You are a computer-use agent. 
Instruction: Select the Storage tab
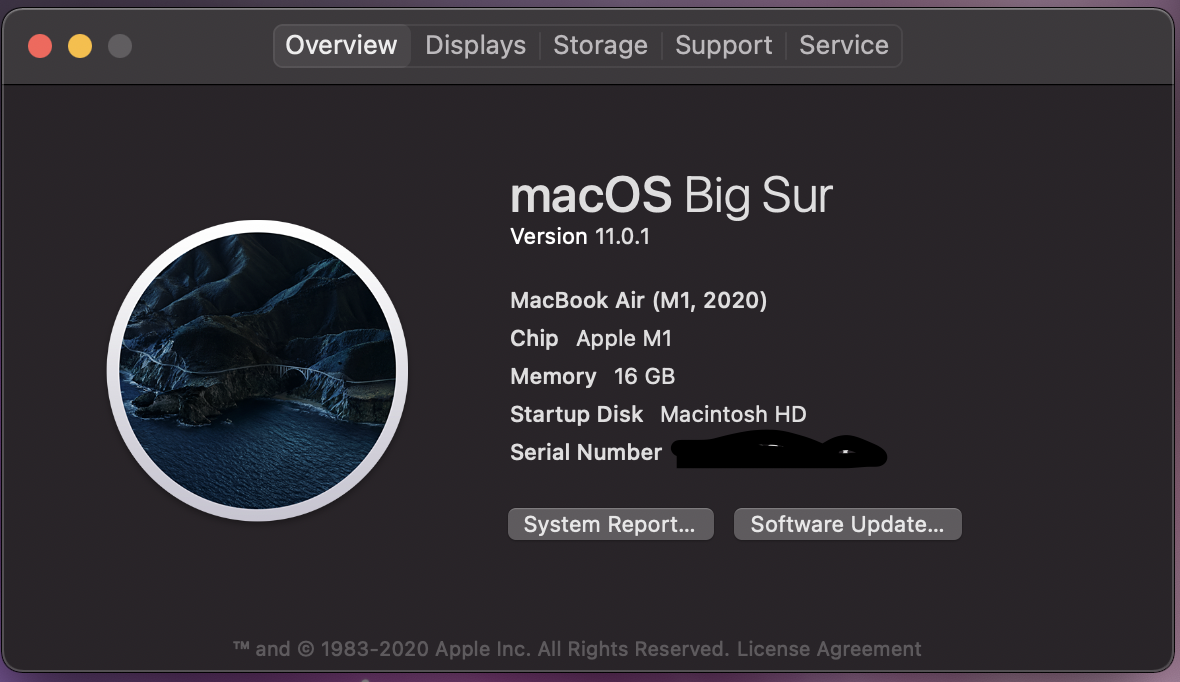(x=600, y=46)
